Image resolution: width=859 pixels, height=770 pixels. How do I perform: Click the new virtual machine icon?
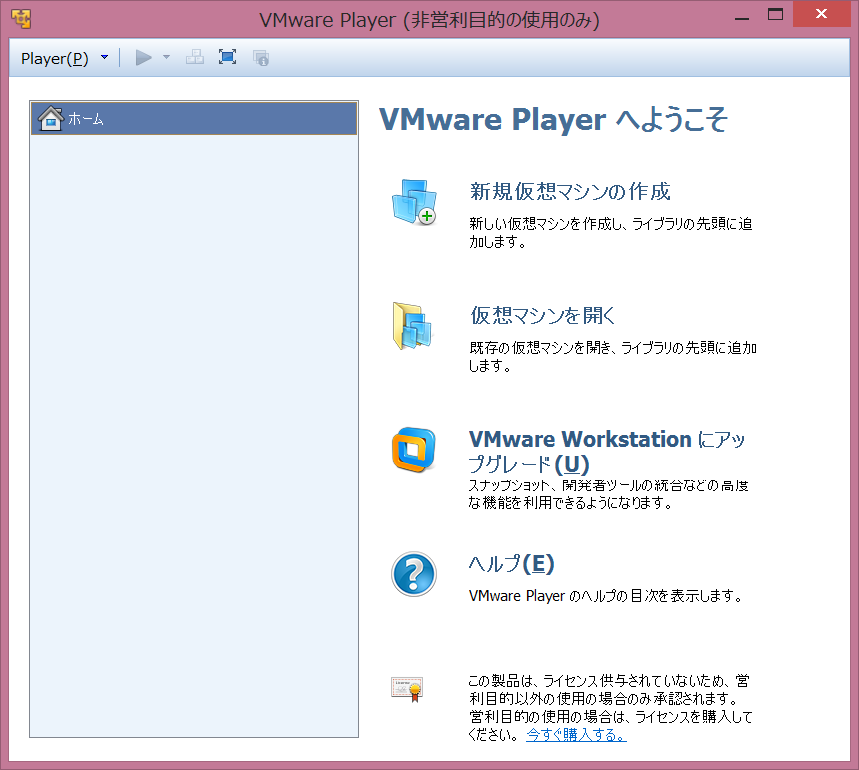[x=414, y=202]
